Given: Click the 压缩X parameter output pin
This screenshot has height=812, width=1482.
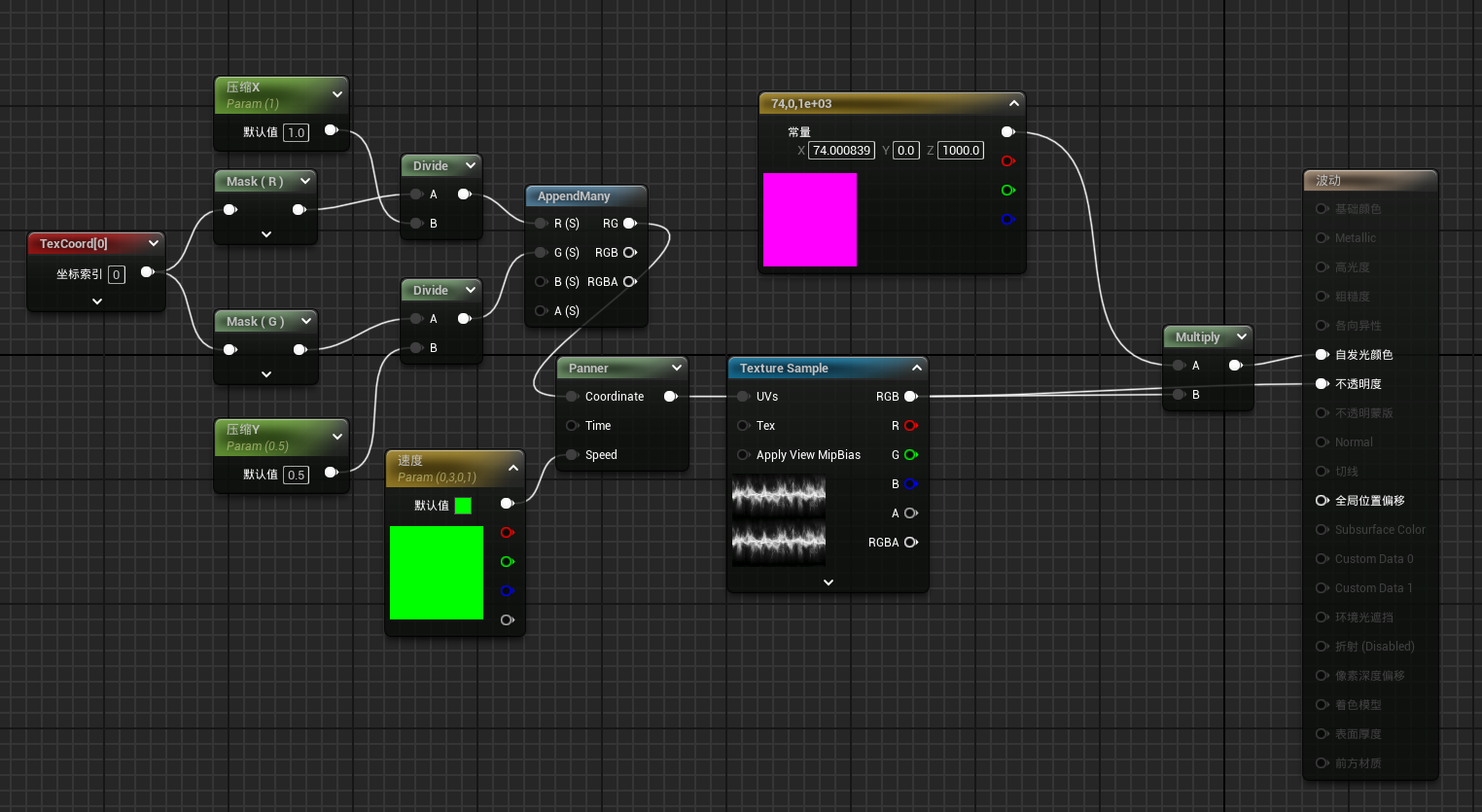Looking at the screenshot, I should pos(332,130).
